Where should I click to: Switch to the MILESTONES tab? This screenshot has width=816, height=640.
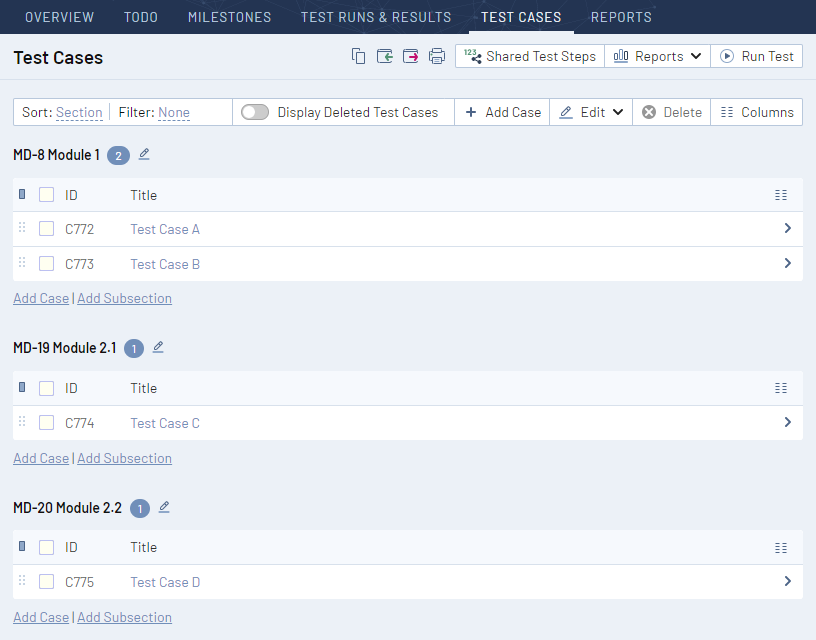(229, 17)
